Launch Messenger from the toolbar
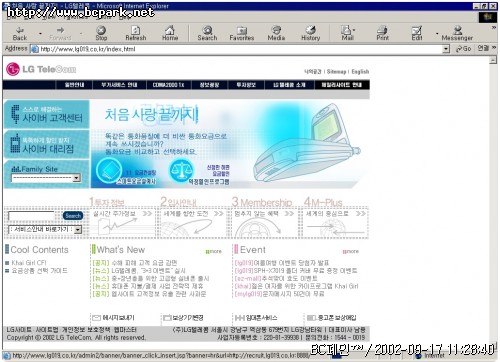The image size is (500, 362). 457,33
